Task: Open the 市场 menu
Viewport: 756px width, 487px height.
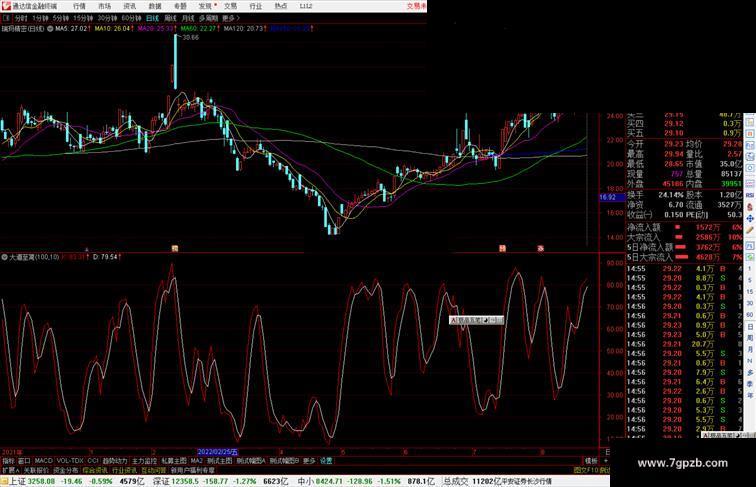Action: tap(104, 6)
